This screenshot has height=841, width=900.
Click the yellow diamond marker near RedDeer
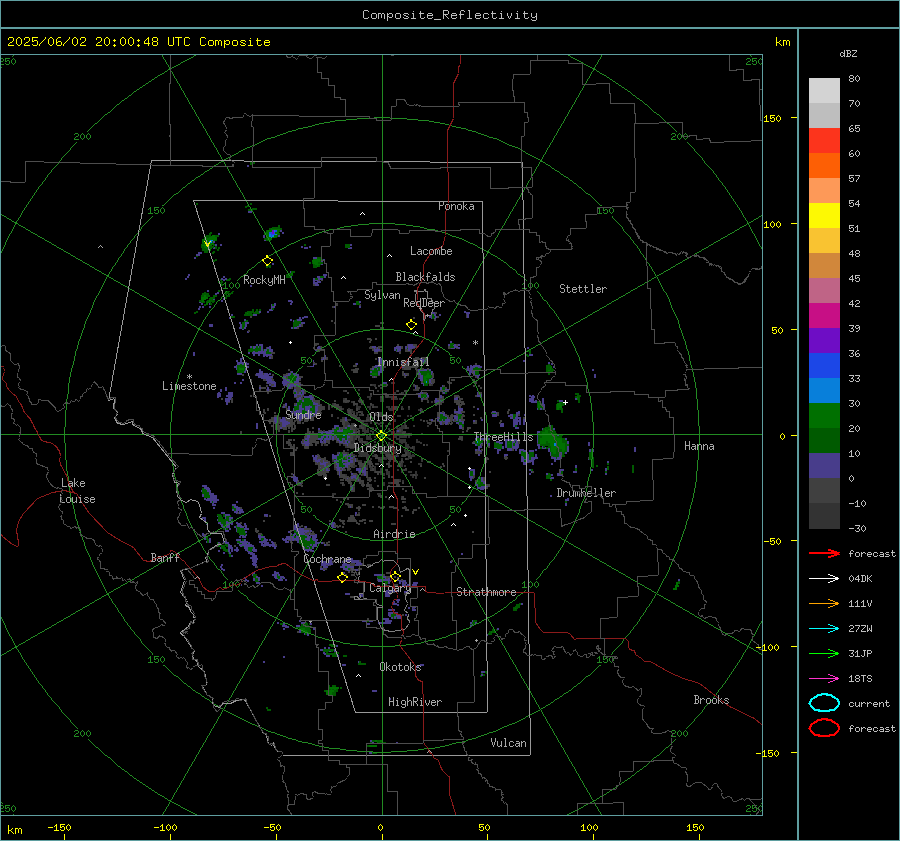click(412, 325)
